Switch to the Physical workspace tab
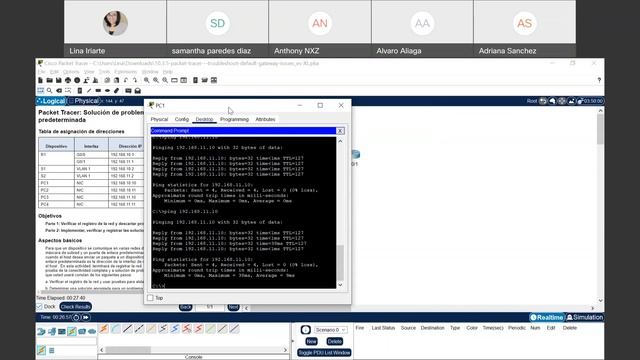This screenshot has width=640, height=360. [84, 101]
